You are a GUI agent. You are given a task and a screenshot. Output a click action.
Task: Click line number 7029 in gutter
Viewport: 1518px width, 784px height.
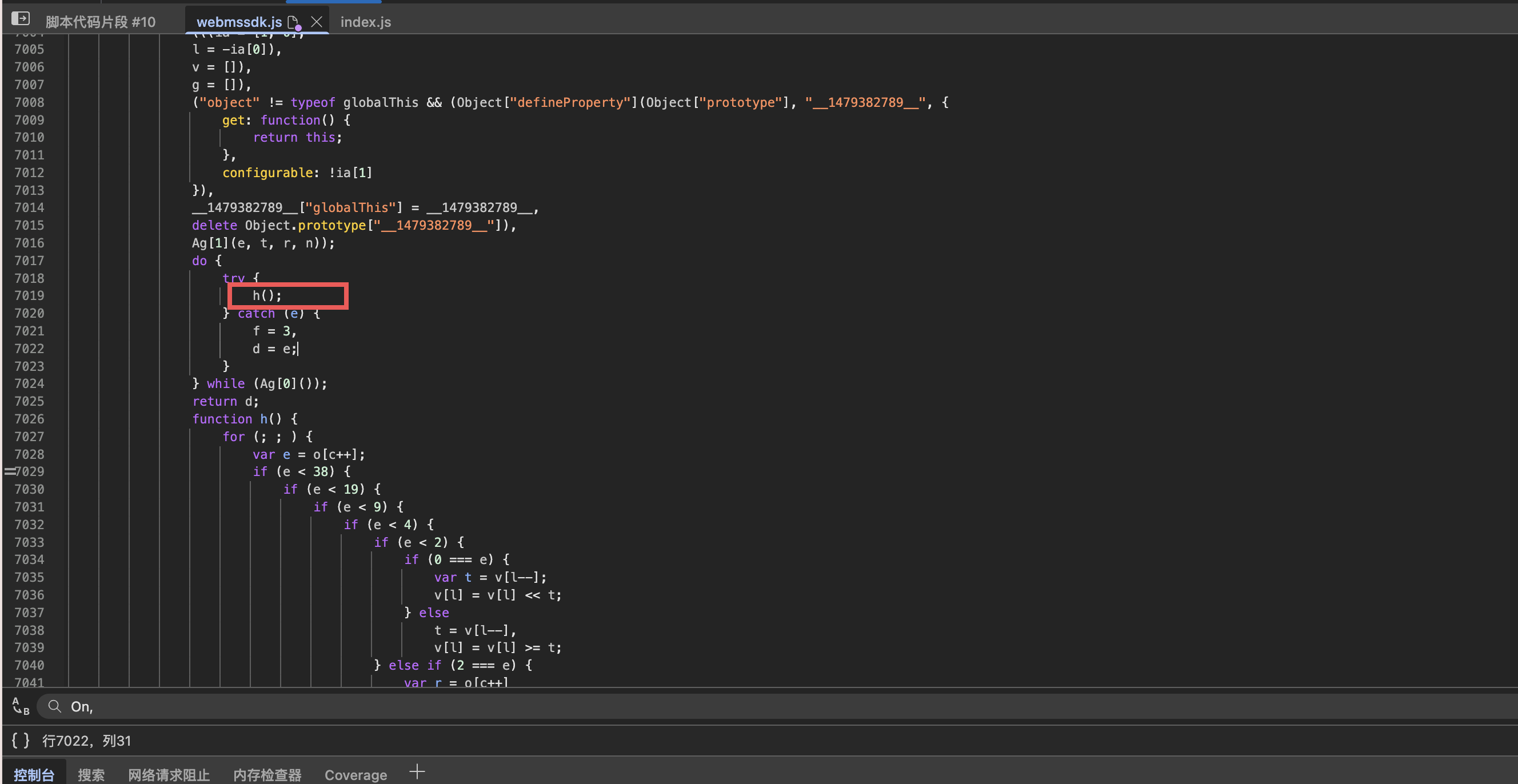point(30,471)
